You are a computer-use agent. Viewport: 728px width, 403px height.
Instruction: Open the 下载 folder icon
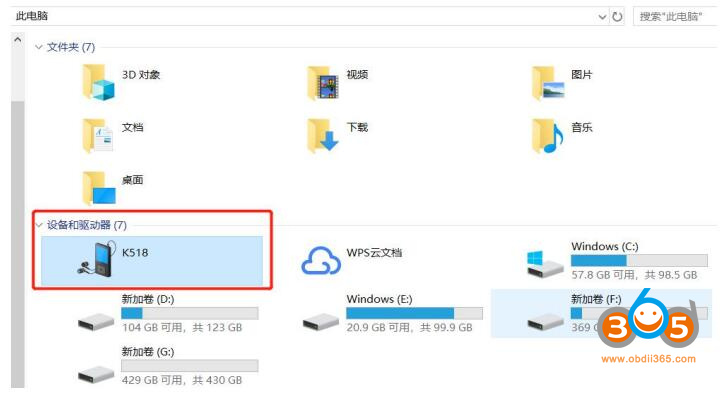click(323, 133)
